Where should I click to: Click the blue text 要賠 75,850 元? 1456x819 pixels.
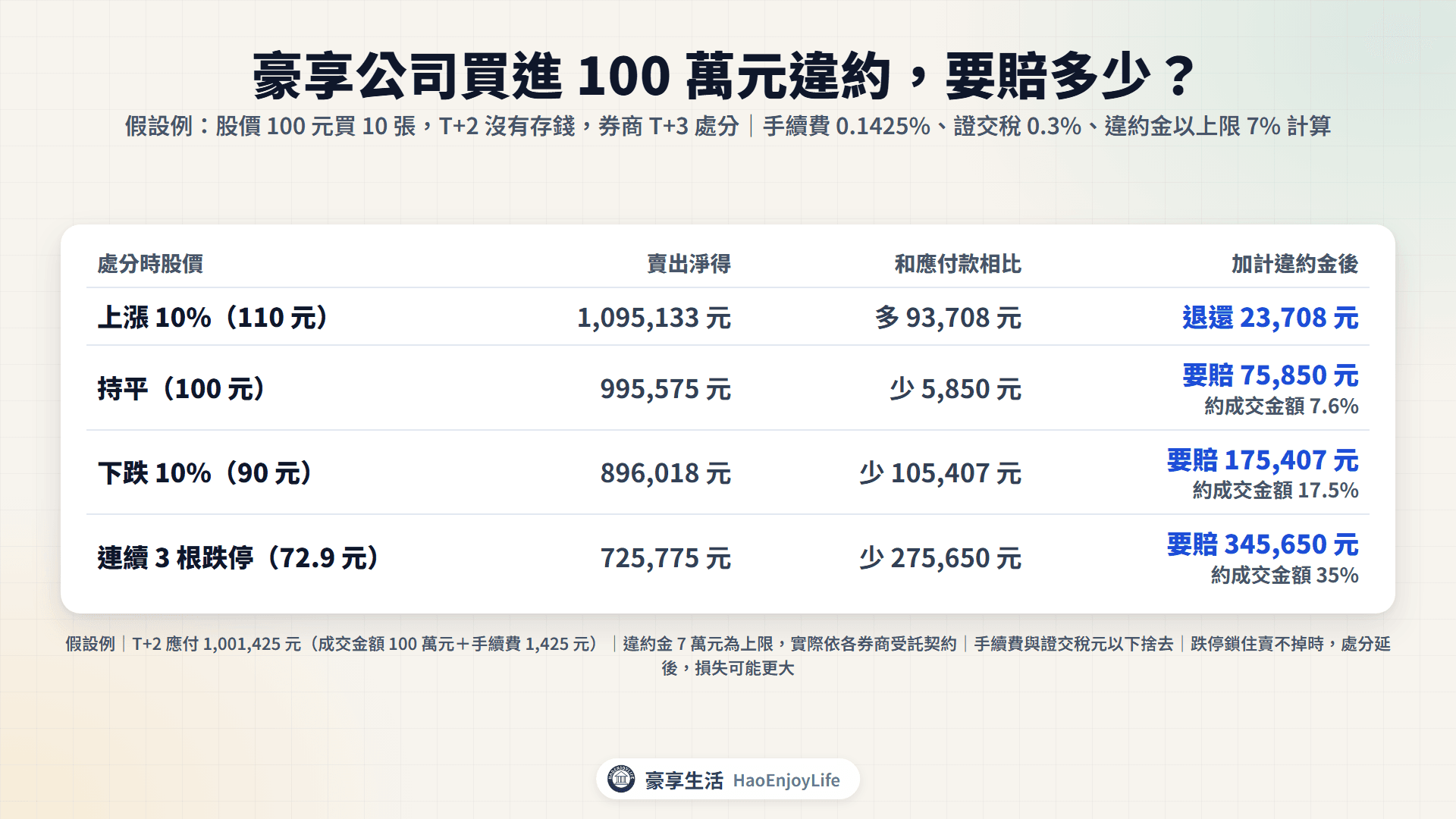(x=1270, y=375)
